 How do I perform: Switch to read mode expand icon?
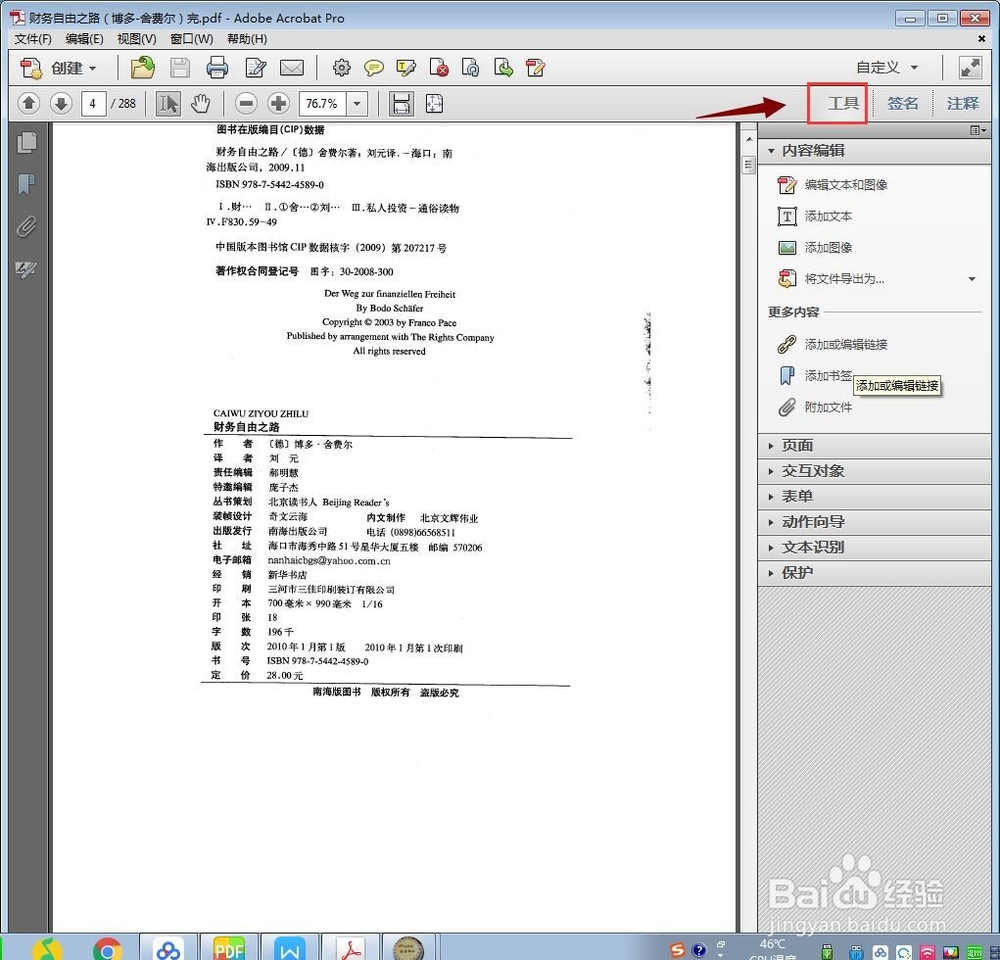970,68
